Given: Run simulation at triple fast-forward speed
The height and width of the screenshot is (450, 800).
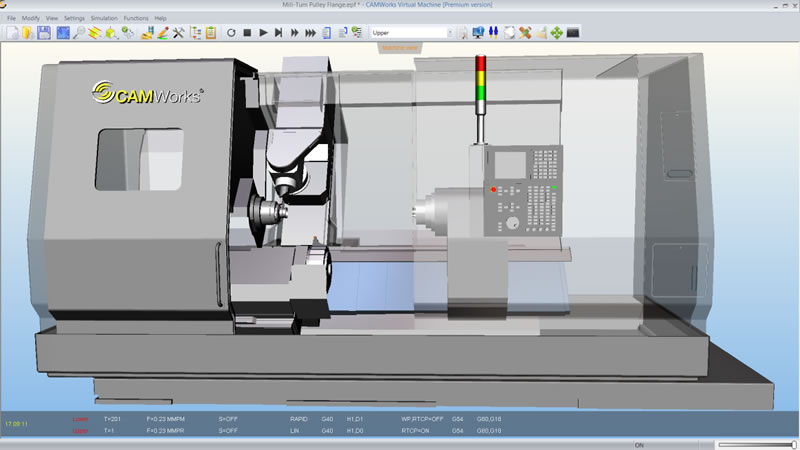Looking at the screenshot, I should (x=310, y=33).
